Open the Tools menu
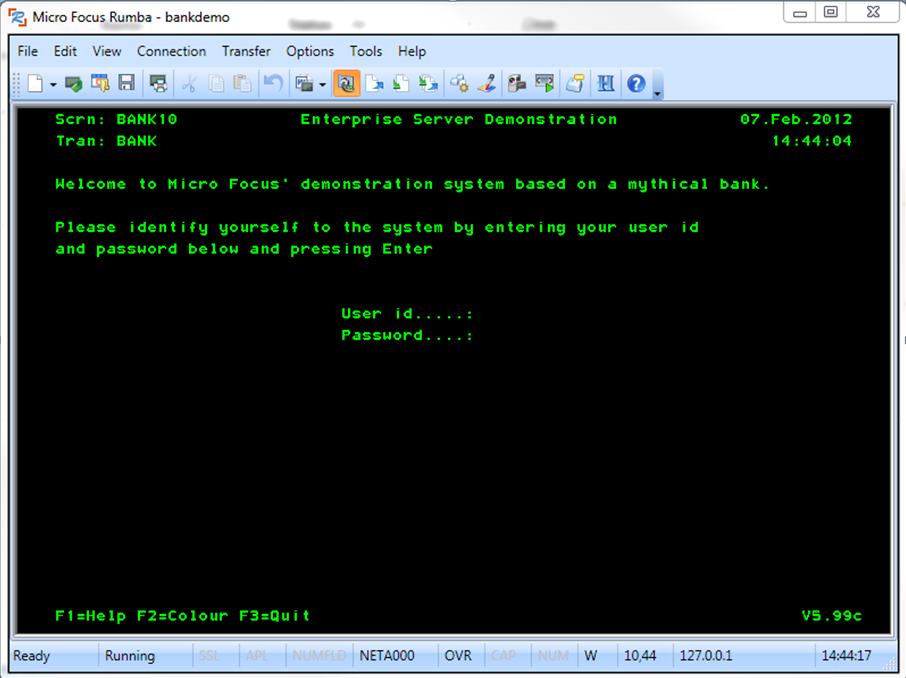Viewport: 906px width, 678px height. (x=366, y=51)
